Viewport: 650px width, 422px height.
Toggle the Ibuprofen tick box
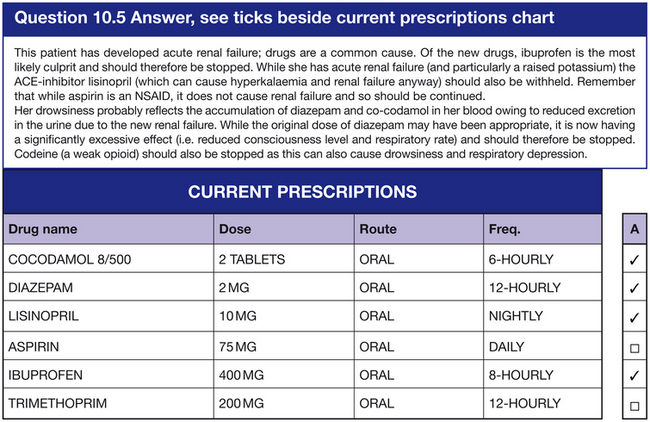pos(634,376)
